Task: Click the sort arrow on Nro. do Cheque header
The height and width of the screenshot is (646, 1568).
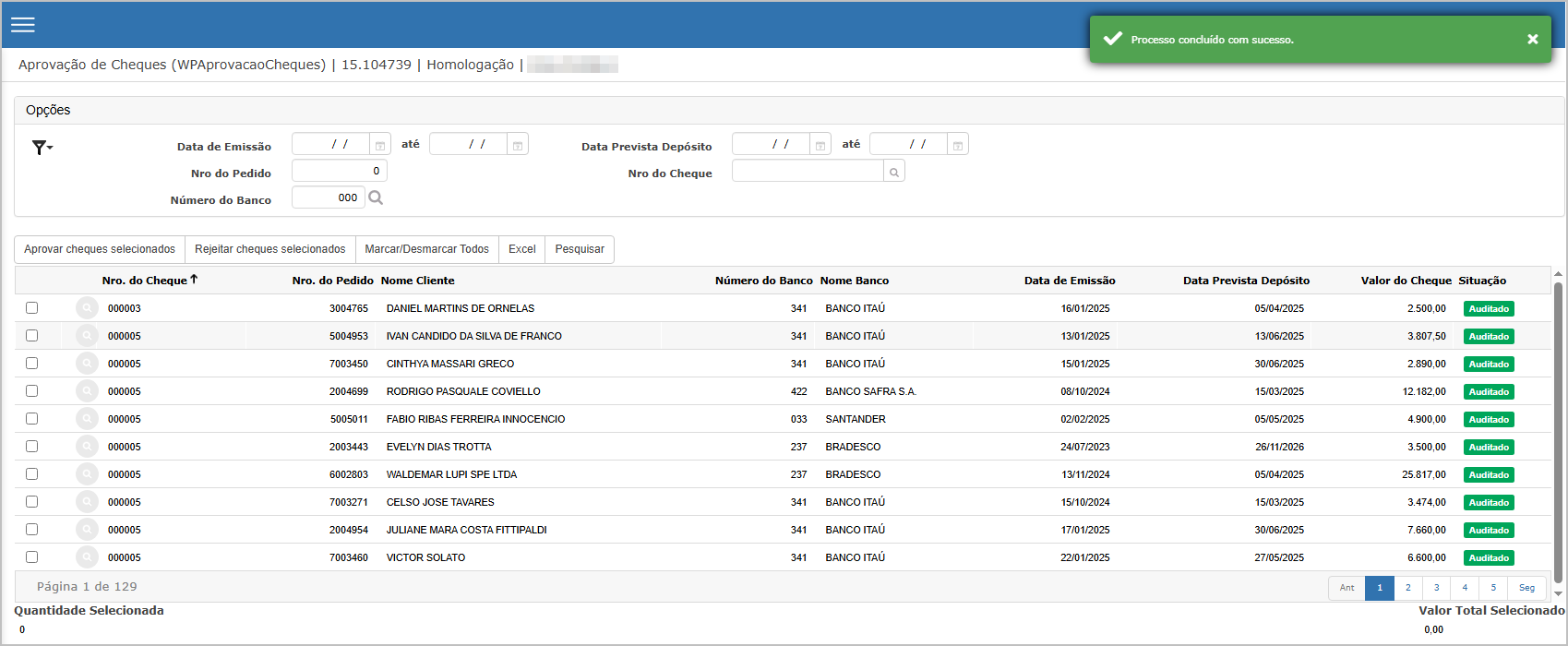Action: 194,280
